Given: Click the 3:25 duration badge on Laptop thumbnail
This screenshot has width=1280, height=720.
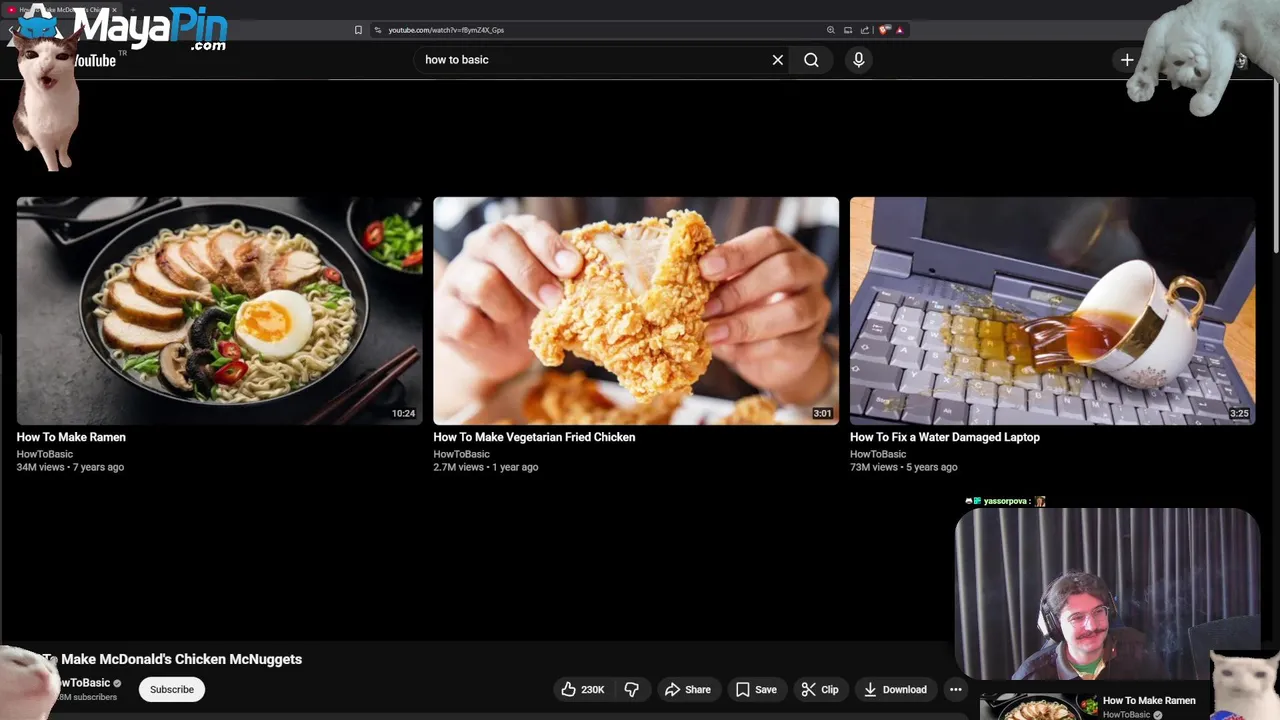Looking at the screenshot, I should pos(1239,413).
